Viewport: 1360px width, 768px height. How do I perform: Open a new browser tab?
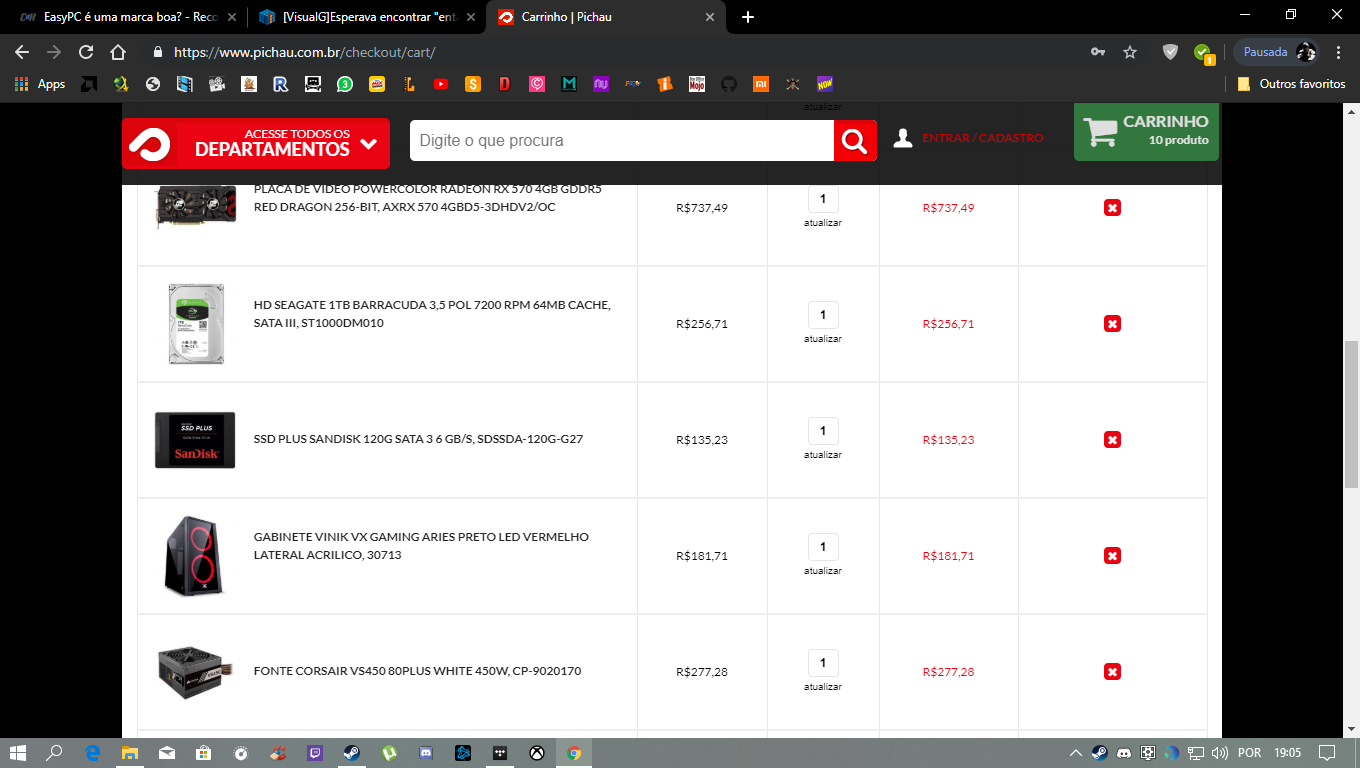pos(748,17)
